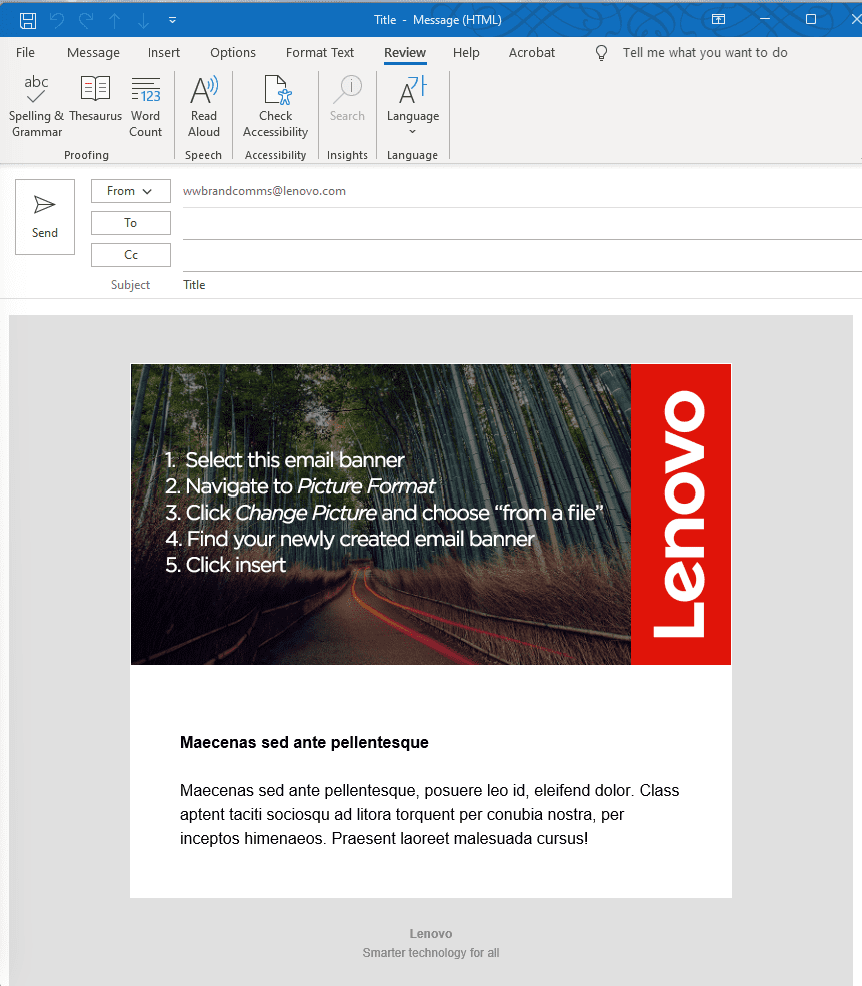Show the Word Count
Image resolution: width=862 pixels, height=986 pixels.
[145, 107]
